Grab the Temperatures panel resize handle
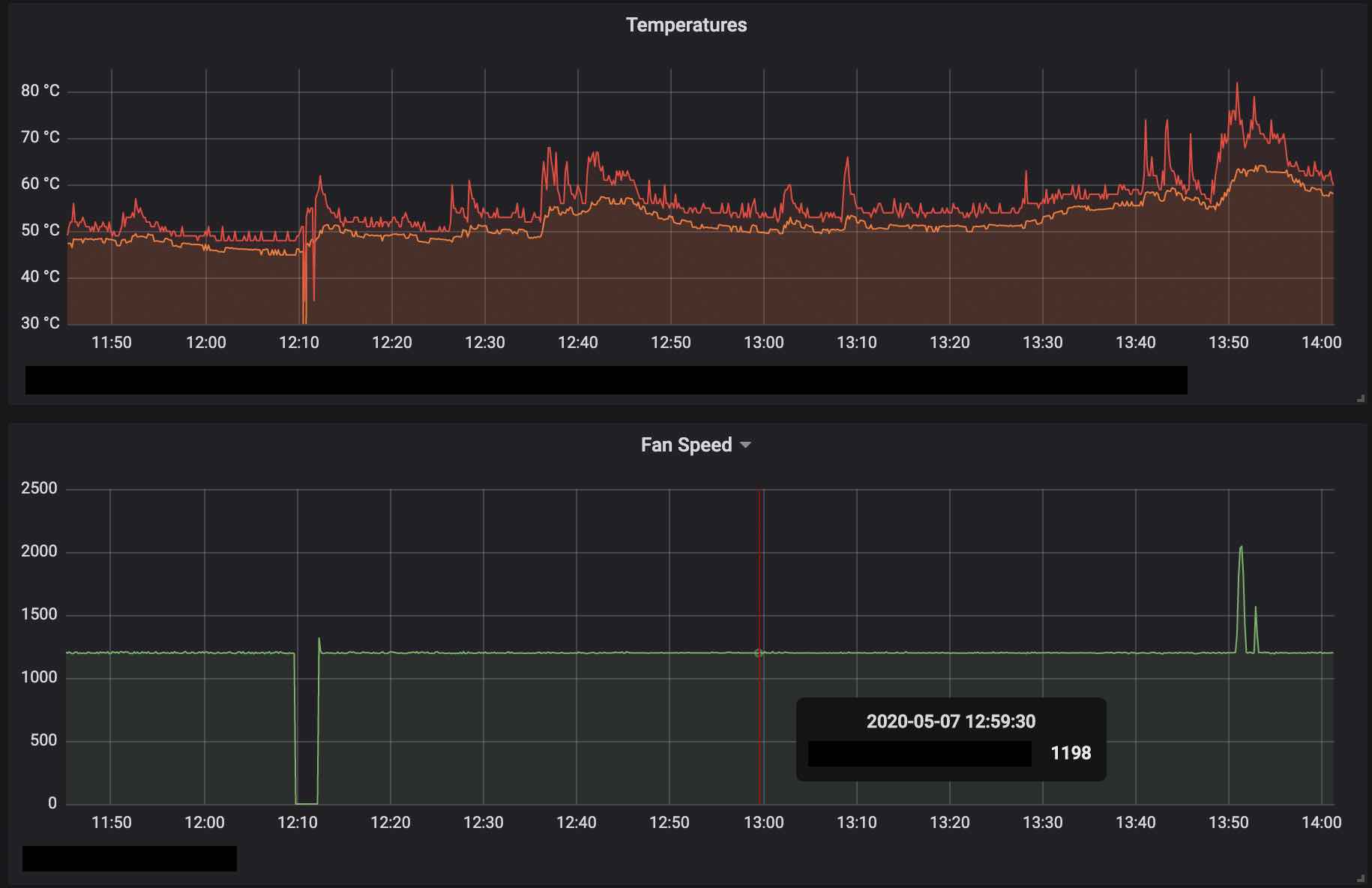The image size is (1372, 888). point(1360,399)
